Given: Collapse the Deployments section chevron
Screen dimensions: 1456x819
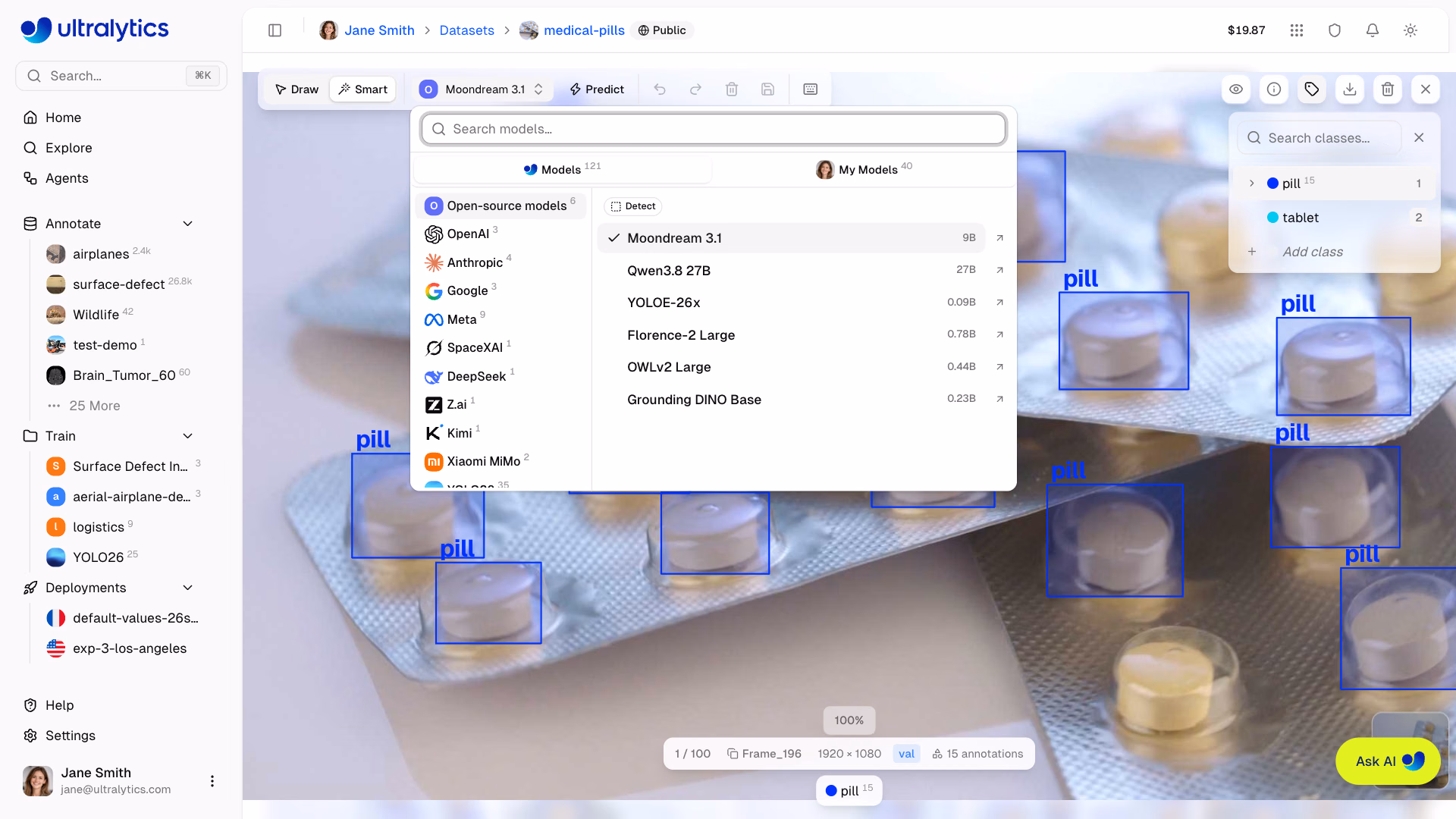Looking at the screenshot, I should tap(188, 588).
